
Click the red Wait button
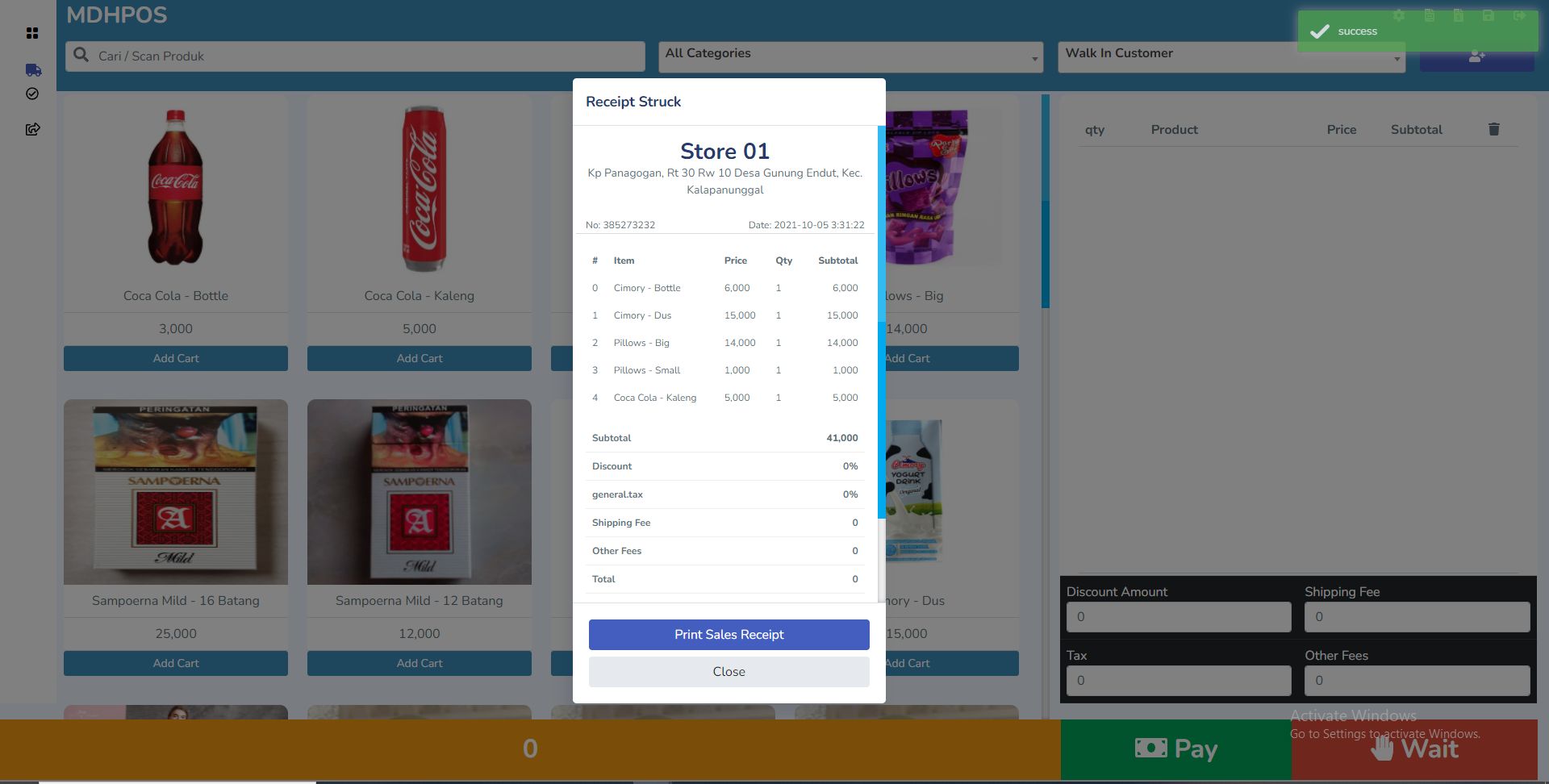coord(1414,749)
